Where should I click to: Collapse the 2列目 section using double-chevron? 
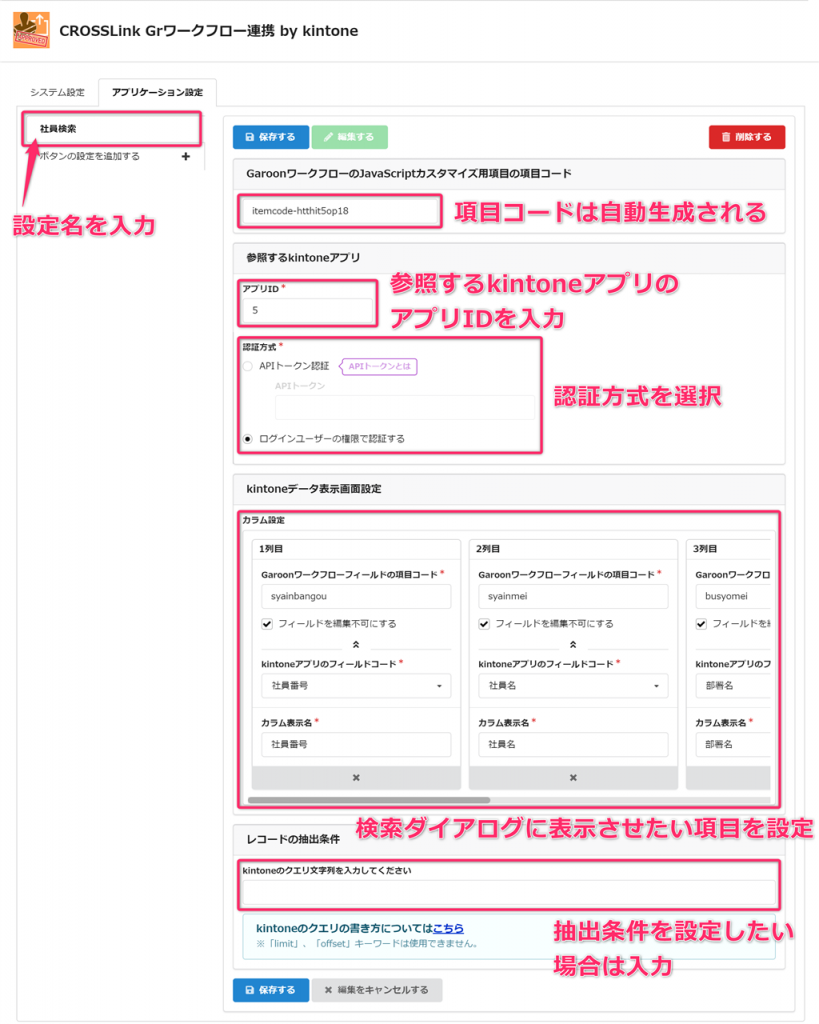[573, 645]
